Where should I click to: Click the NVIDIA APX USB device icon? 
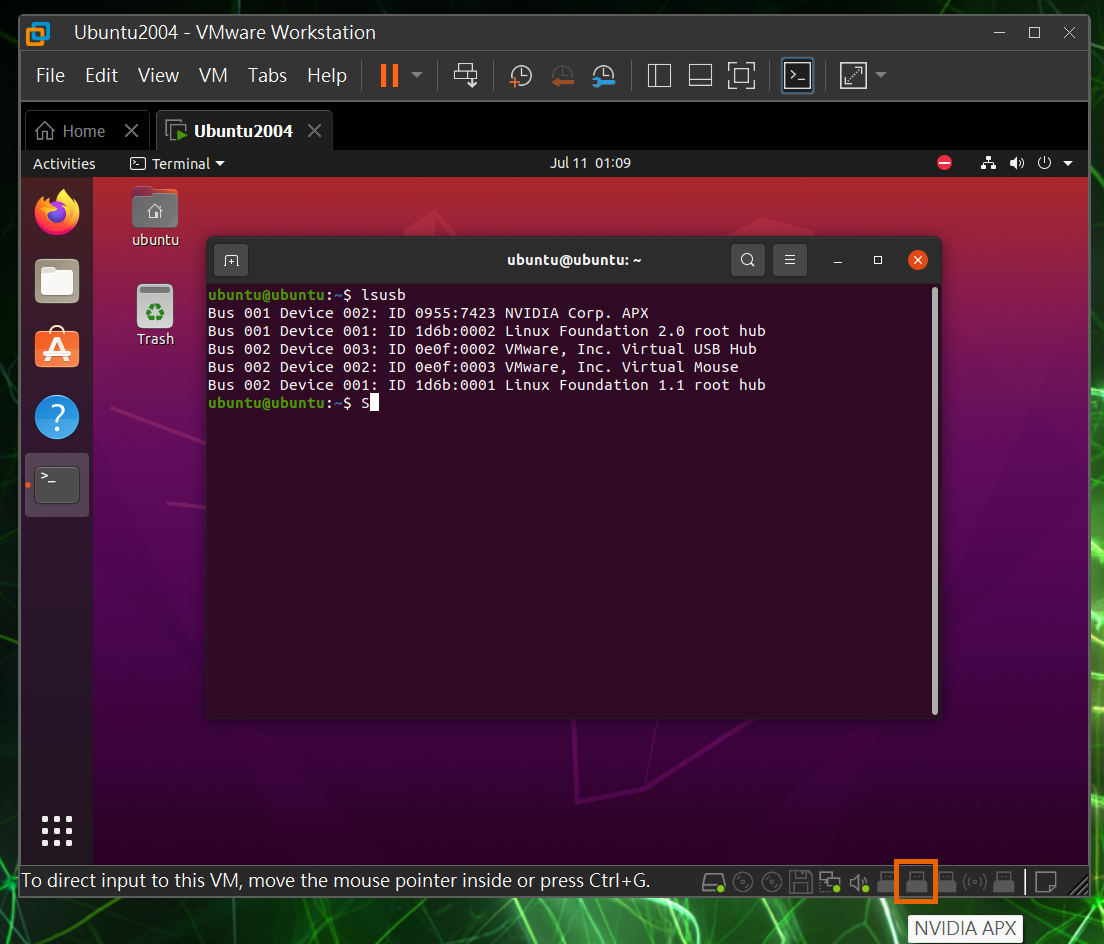916,882
